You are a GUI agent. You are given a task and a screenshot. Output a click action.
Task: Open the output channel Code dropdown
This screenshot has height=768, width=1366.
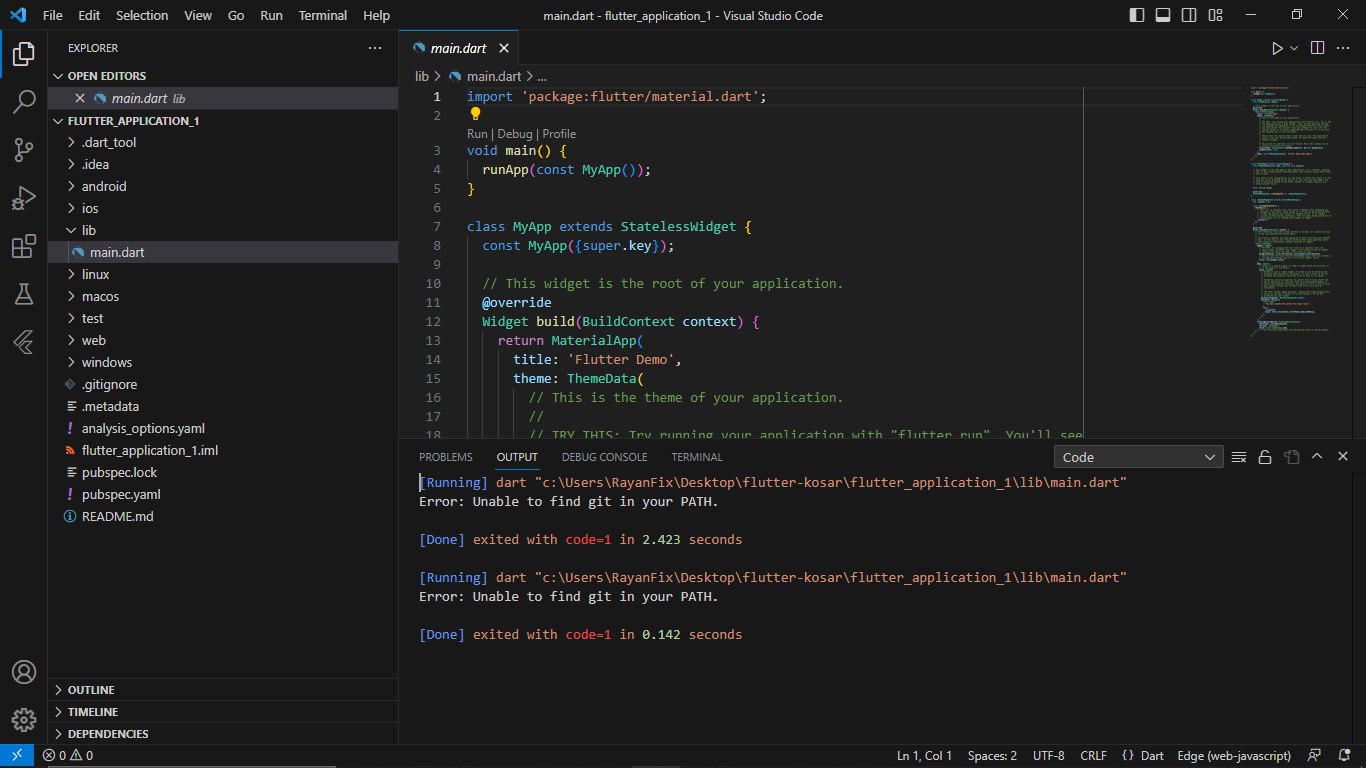coord(1140,457)
